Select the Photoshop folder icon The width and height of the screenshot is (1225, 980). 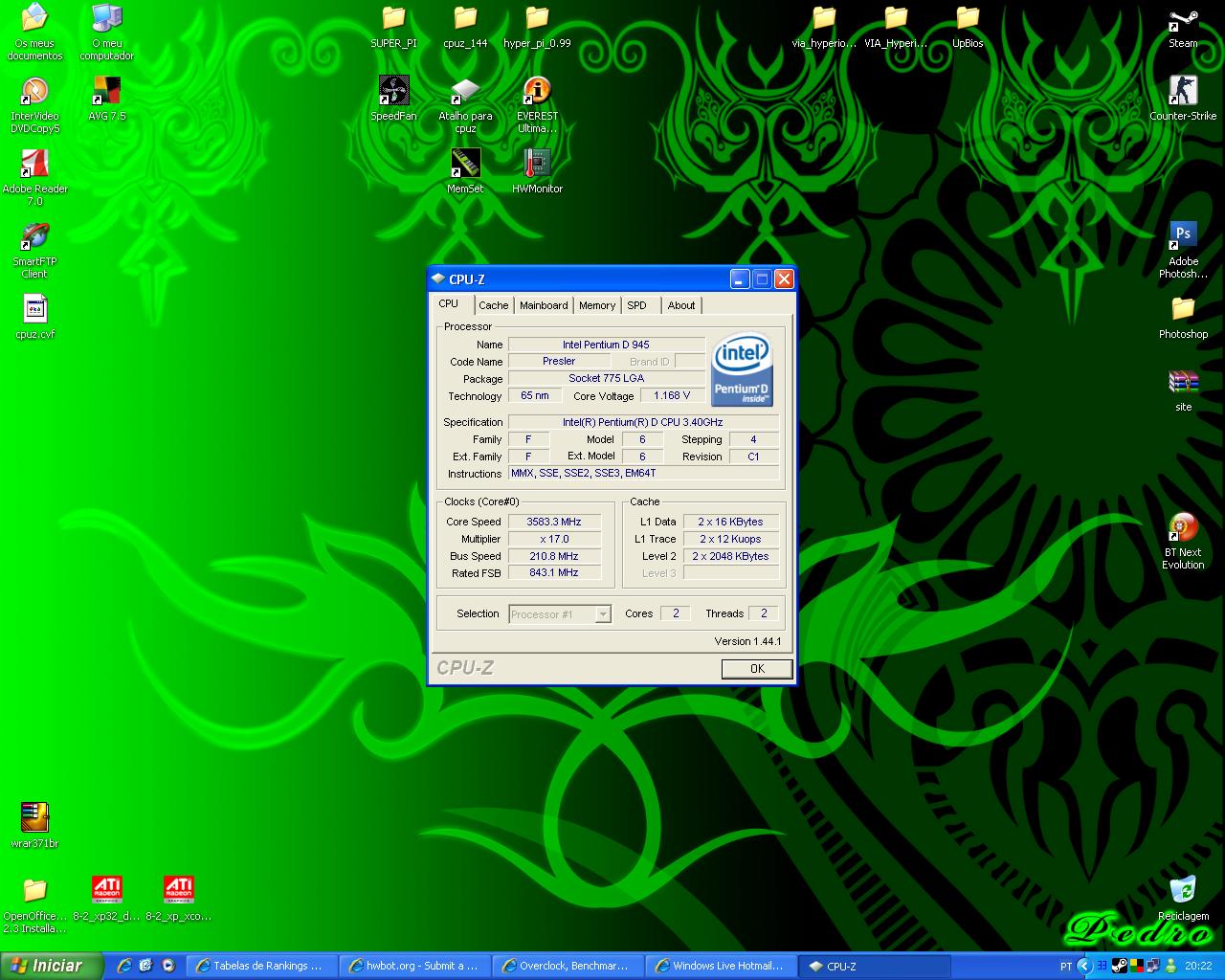(x=1183, y=318)
